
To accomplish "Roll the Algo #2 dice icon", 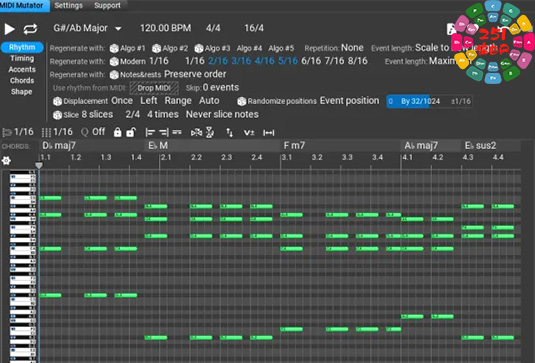I will [156, 48].
